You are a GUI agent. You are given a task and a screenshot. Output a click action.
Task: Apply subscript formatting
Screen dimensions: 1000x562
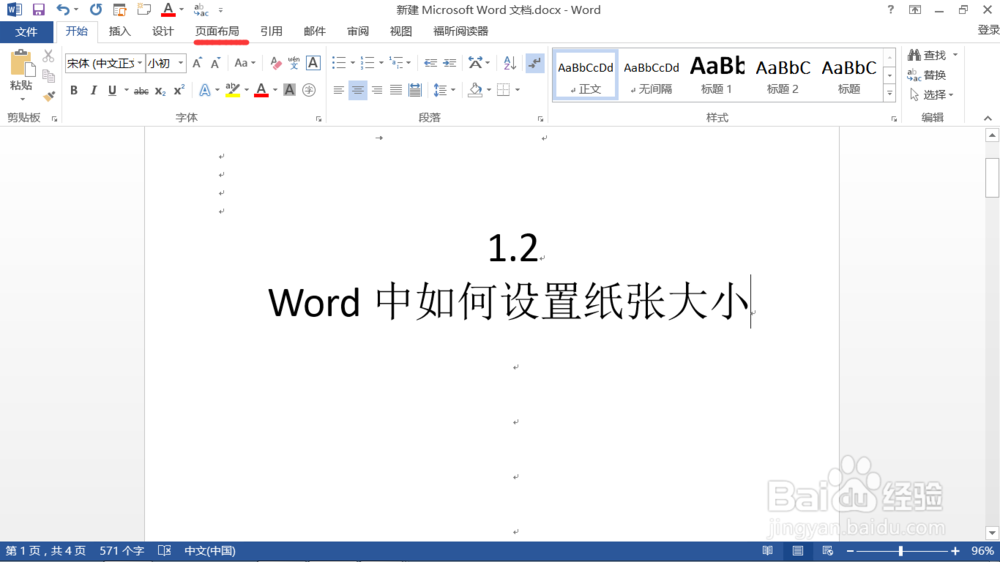point(160,91)
